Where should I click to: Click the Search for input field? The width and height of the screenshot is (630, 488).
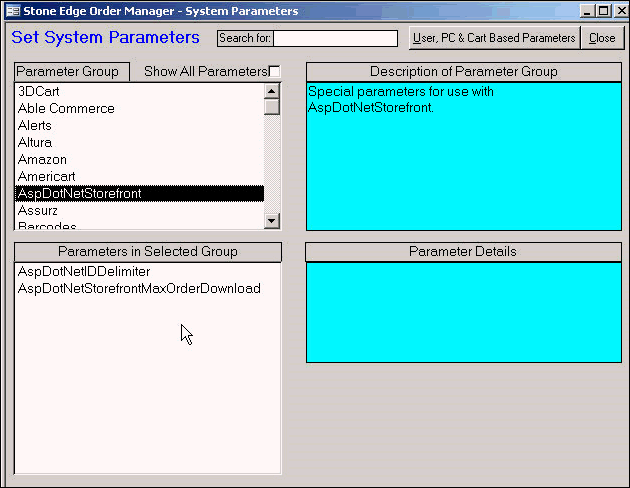(x=335, y=39)
